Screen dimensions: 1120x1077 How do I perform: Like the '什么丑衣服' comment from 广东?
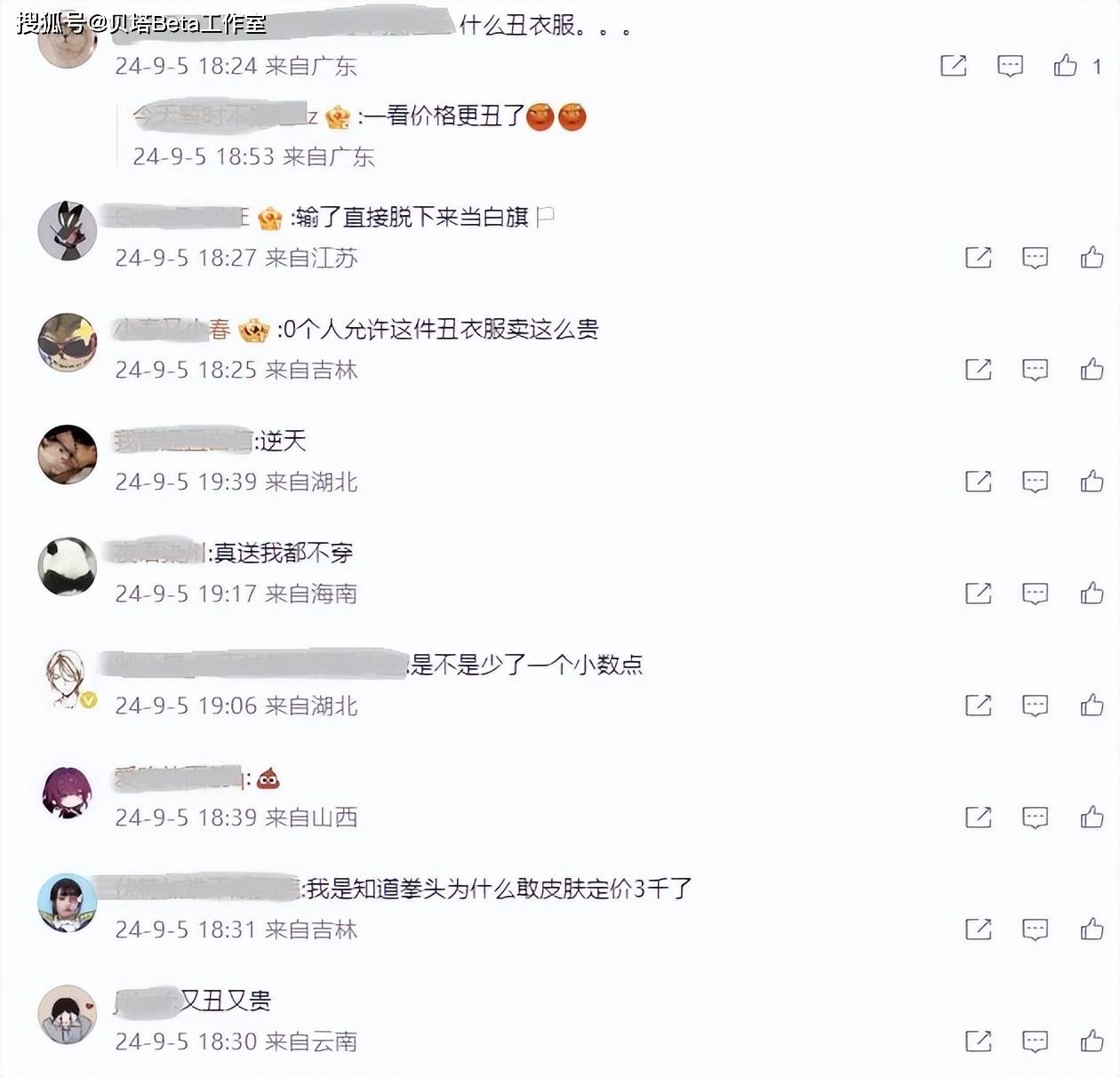pyautogui.click(x=1065, y=65)
